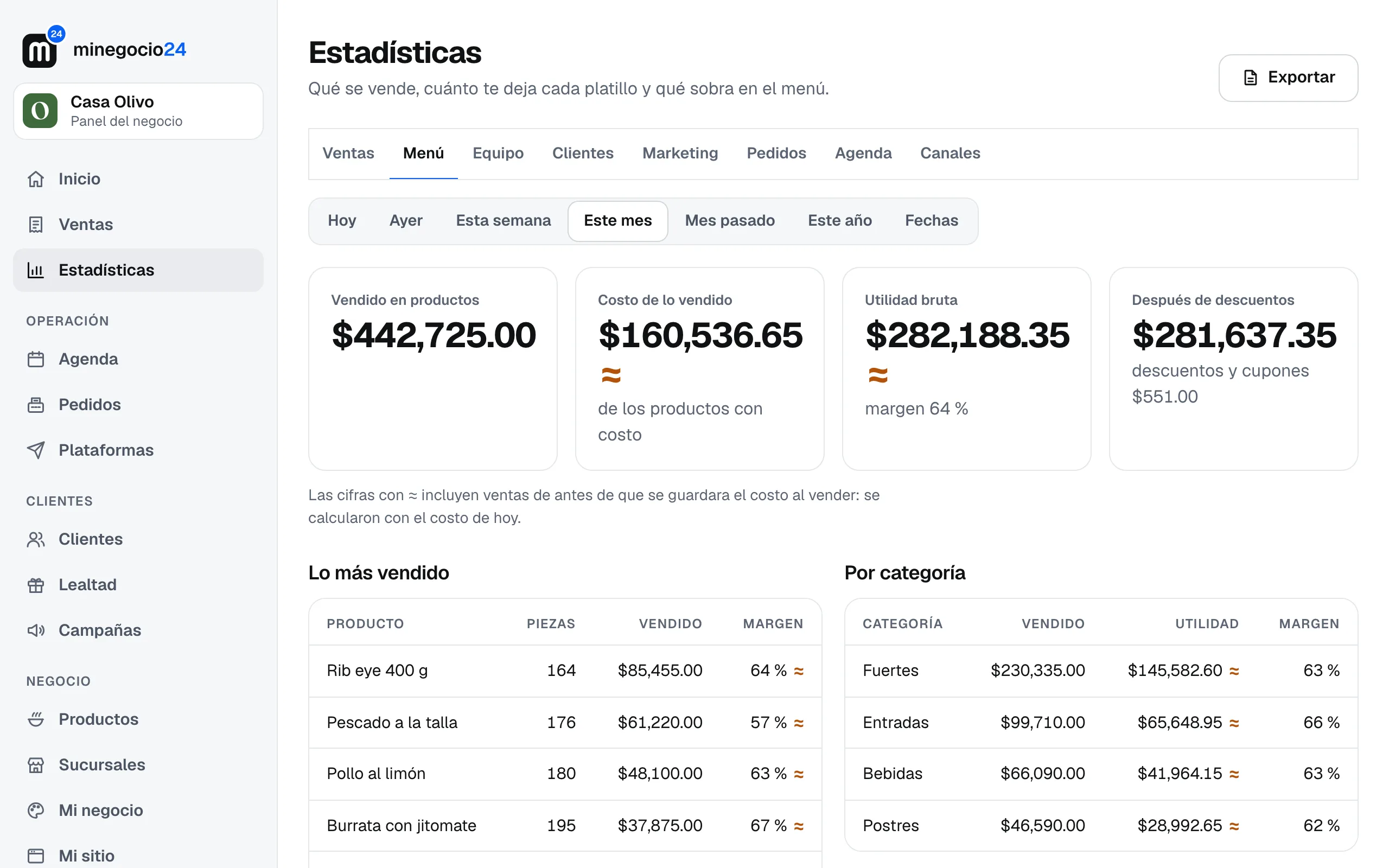Click the Ventas receipt icon in sidebar
Viewport: 1389px width, 868px height.
pyautogui.click(x=36, y=225)
